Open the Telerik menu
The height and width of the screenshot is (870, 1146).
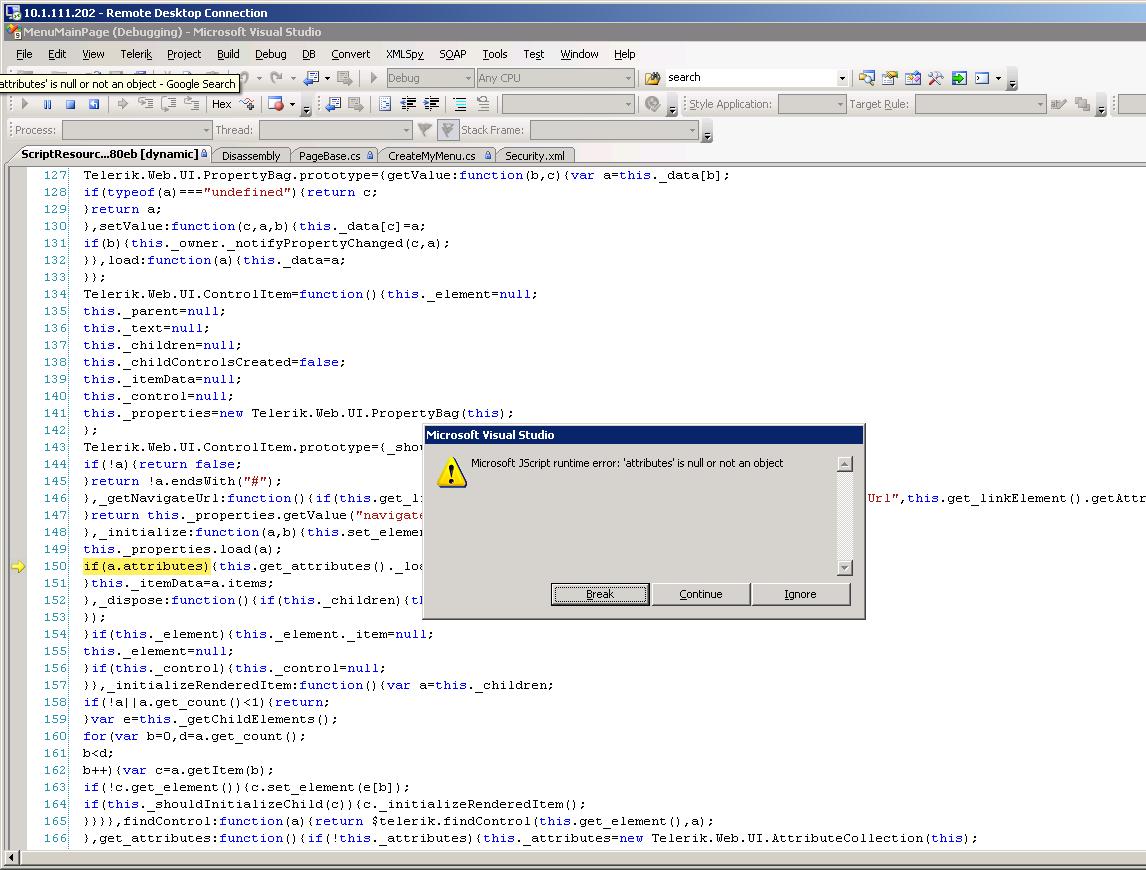click(x=136, y=54)
